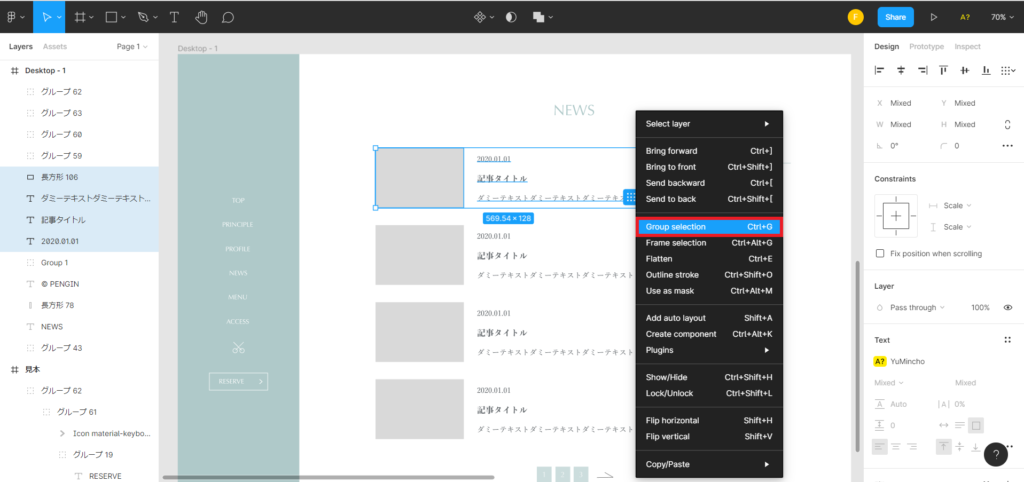Choose Add auto layout menu item
This screenshot has height=482, width=1024.
pyautogui.click(x=709, y=318)
